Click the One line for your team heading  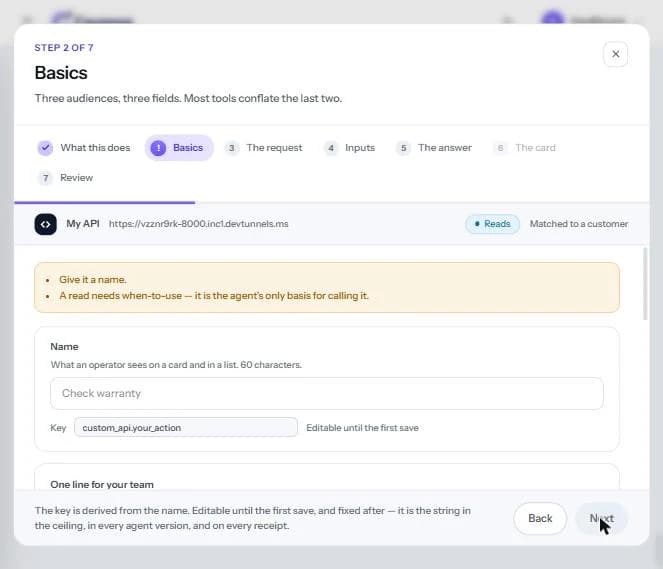[102, 484]
